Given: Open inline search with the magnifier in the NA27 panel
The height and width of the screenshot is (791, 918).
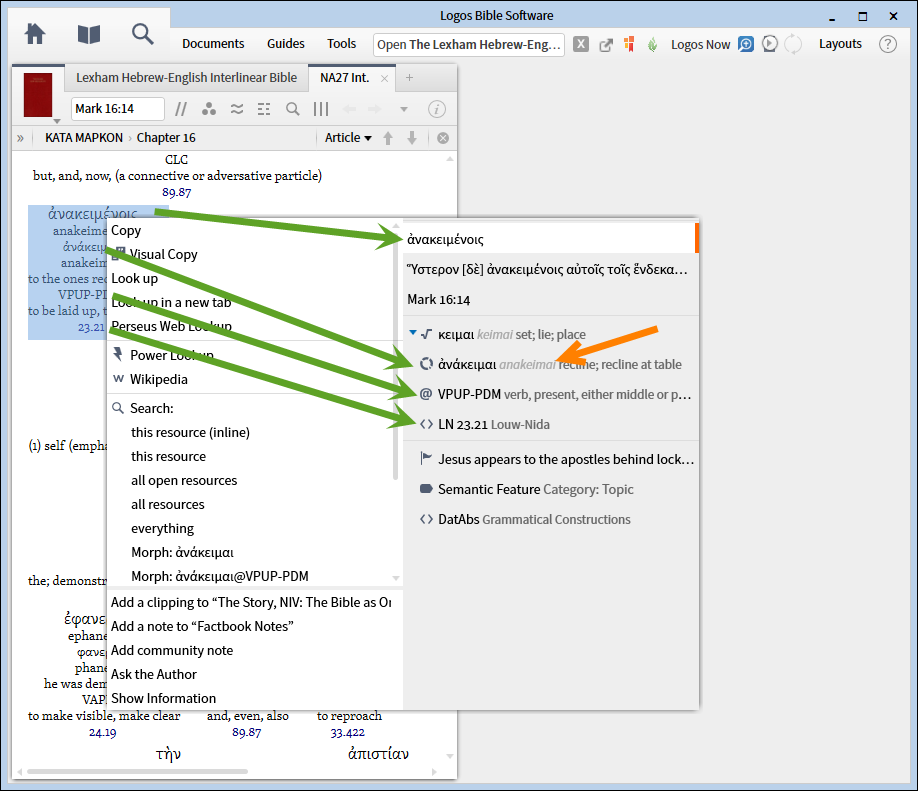Looking at the screenshot, I should (291, 109).
